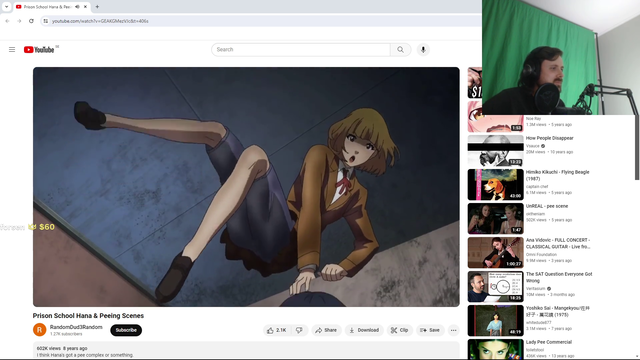Viewport: 640px width, 360px height.
Task: Start voice search with the microphone icon
Action: tap(423, 49)
